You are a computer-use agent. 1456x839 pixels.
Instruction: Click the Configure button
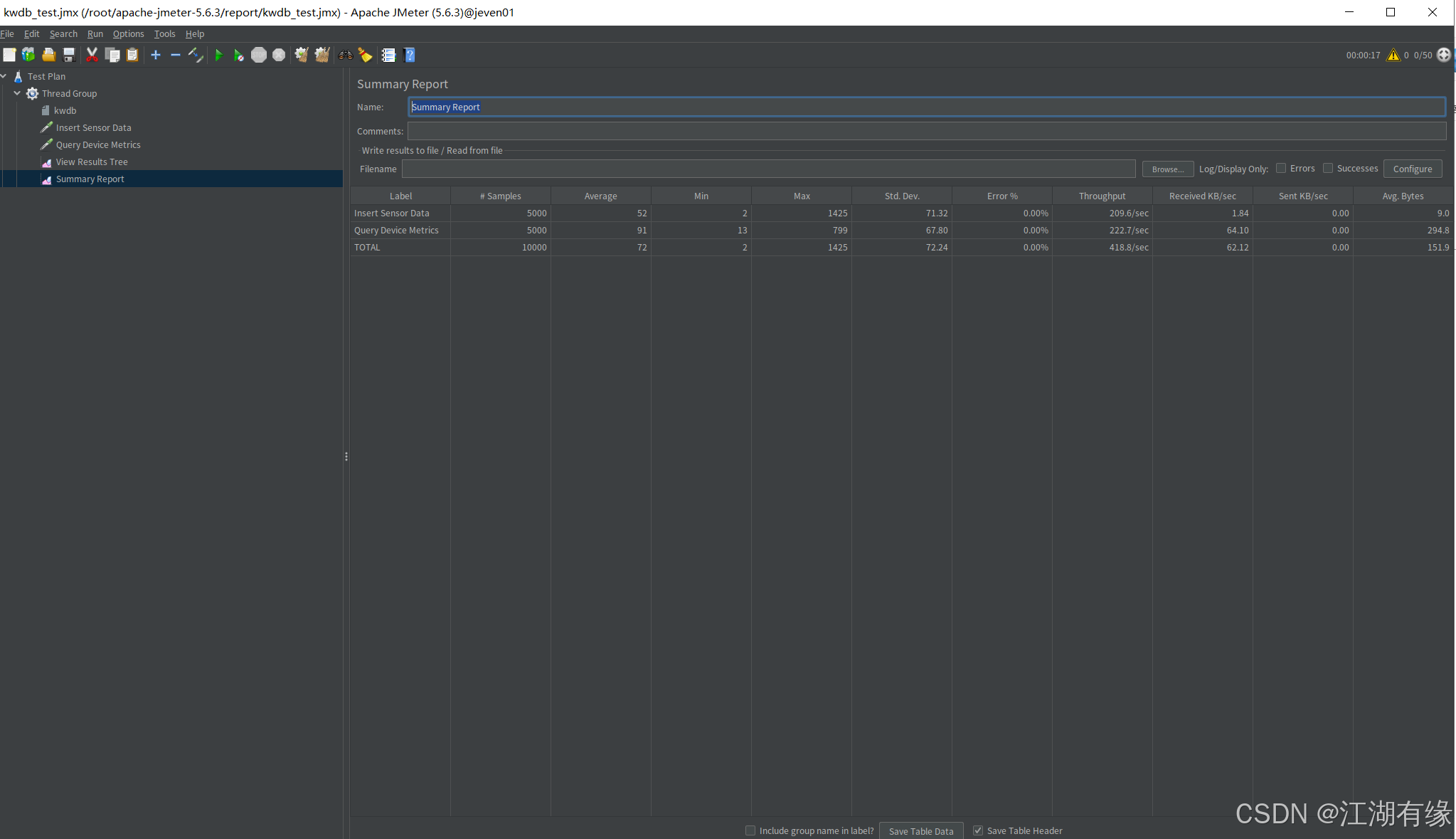coord(1412,169)
